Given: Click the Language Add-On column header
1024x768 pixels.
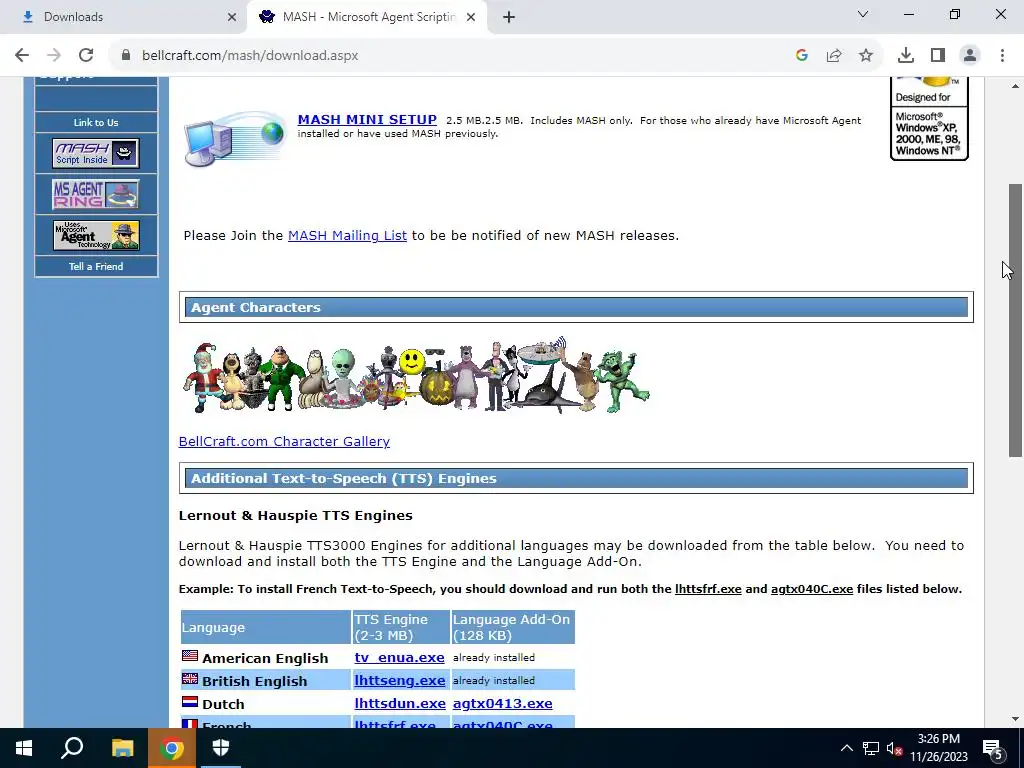Looking at the screenshot, I should 513,628.
